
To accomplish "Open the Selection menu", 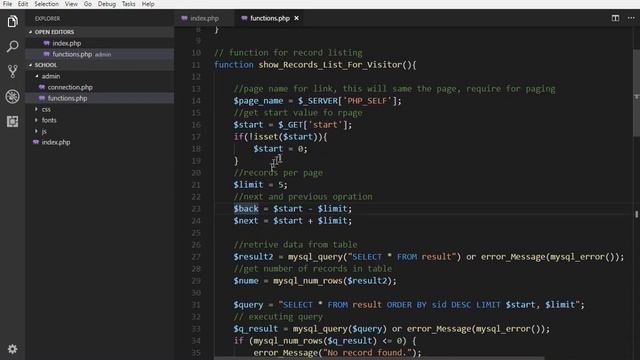I will 46,4.
